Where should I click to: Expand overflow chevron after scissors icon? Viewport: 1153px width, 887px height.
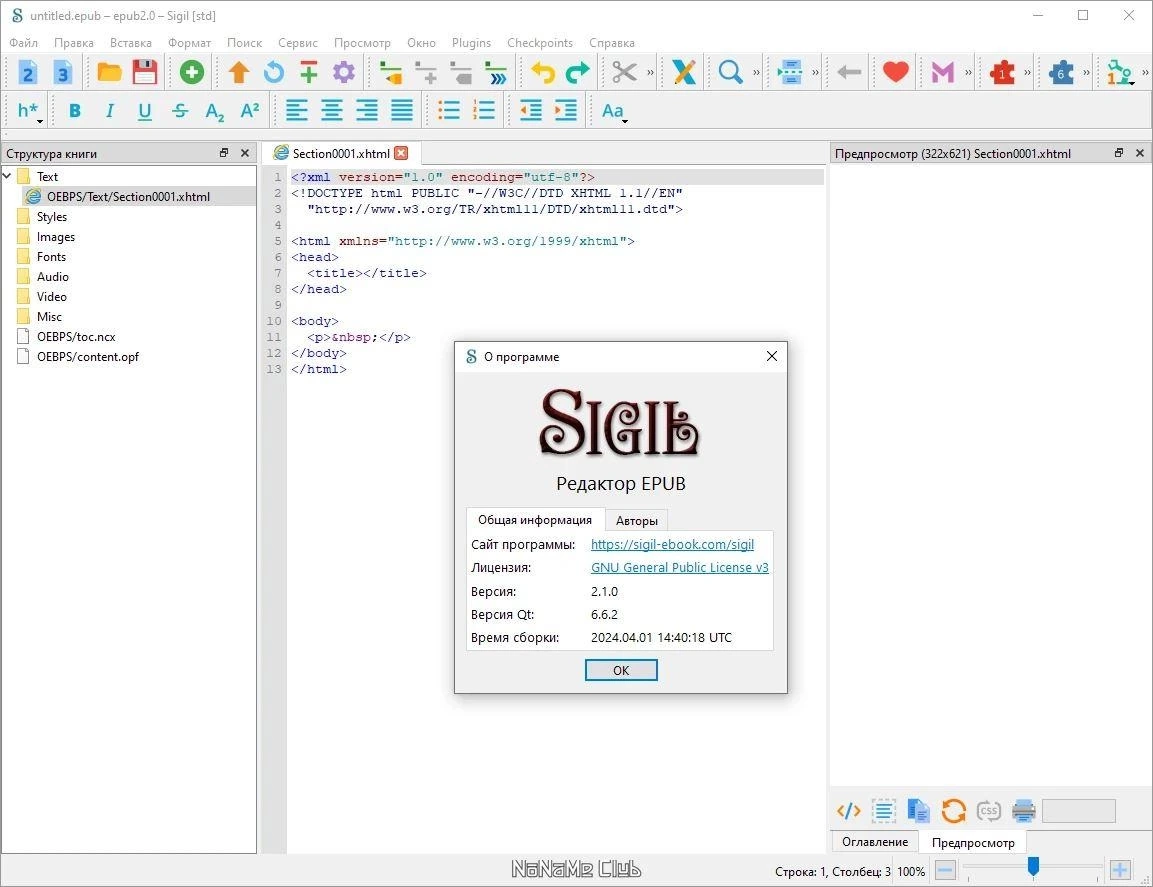pos(650,72)
